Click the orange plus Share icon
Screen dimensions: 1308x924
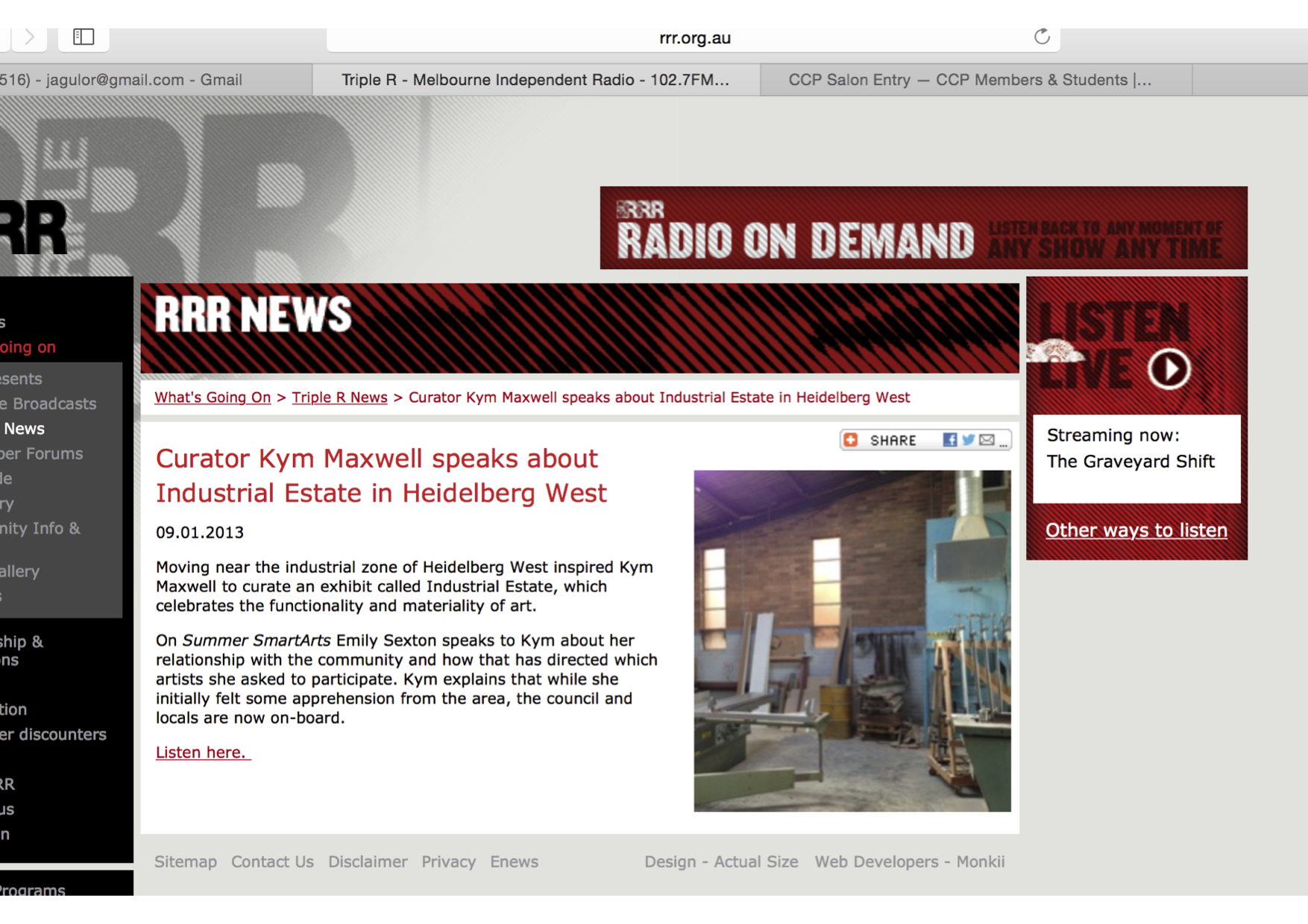[x=851, y=440]
